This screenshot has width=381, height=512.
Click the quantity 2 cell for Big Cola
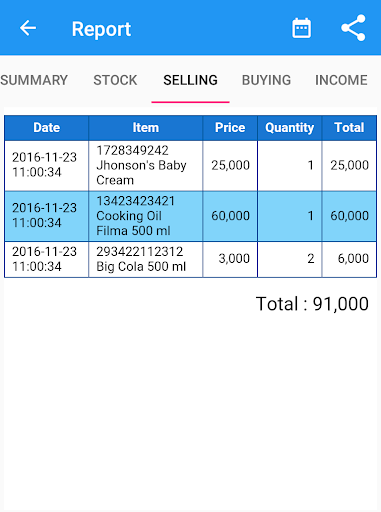click(x=290, y=259)
